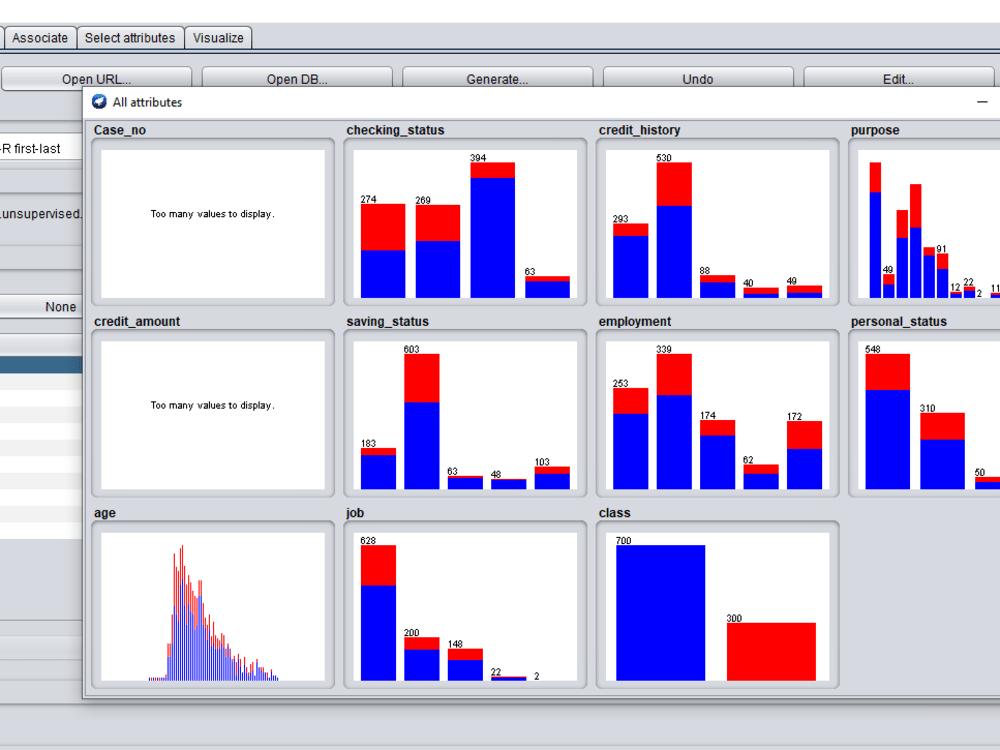Screen dimensions: 1000x750
Task: Click the Undo button
Action: point(698,79)
